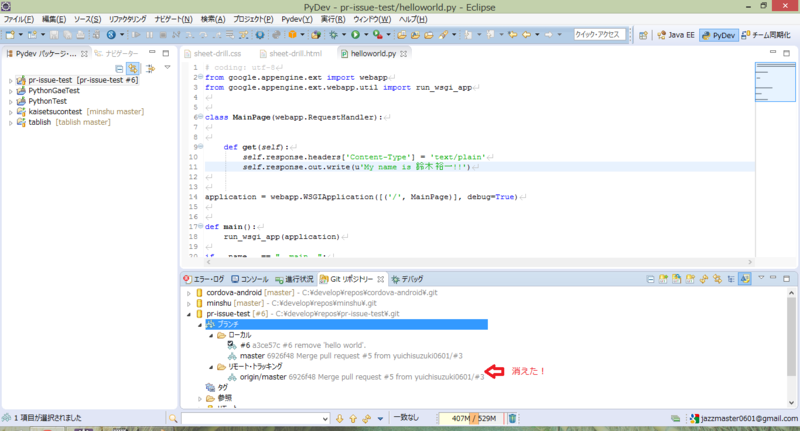Viewport: 800px width, 431px height.
Task: Click the green Run button icon
Action: (356, 35)
